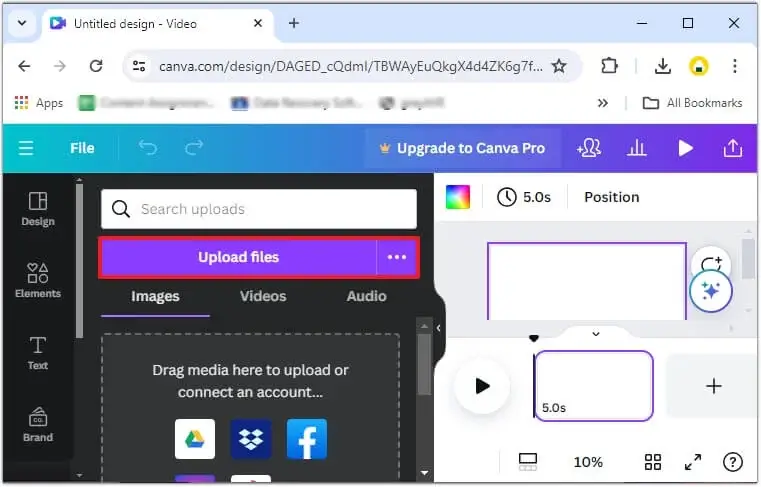The width and height of the screenshot is (761, 487).
Task: Play the video from timeline
Action: [x=482, y=386]
